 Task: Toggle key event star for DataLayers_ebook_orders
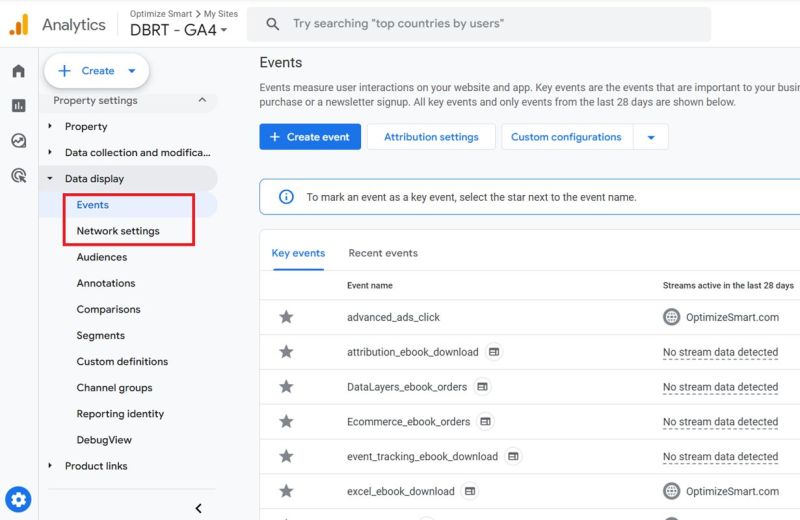click(286, 387)
